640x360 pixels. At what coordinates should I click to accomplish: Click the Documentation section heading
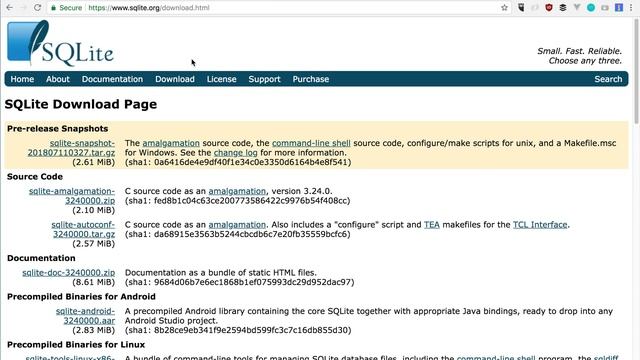click(x=41, y=258)
